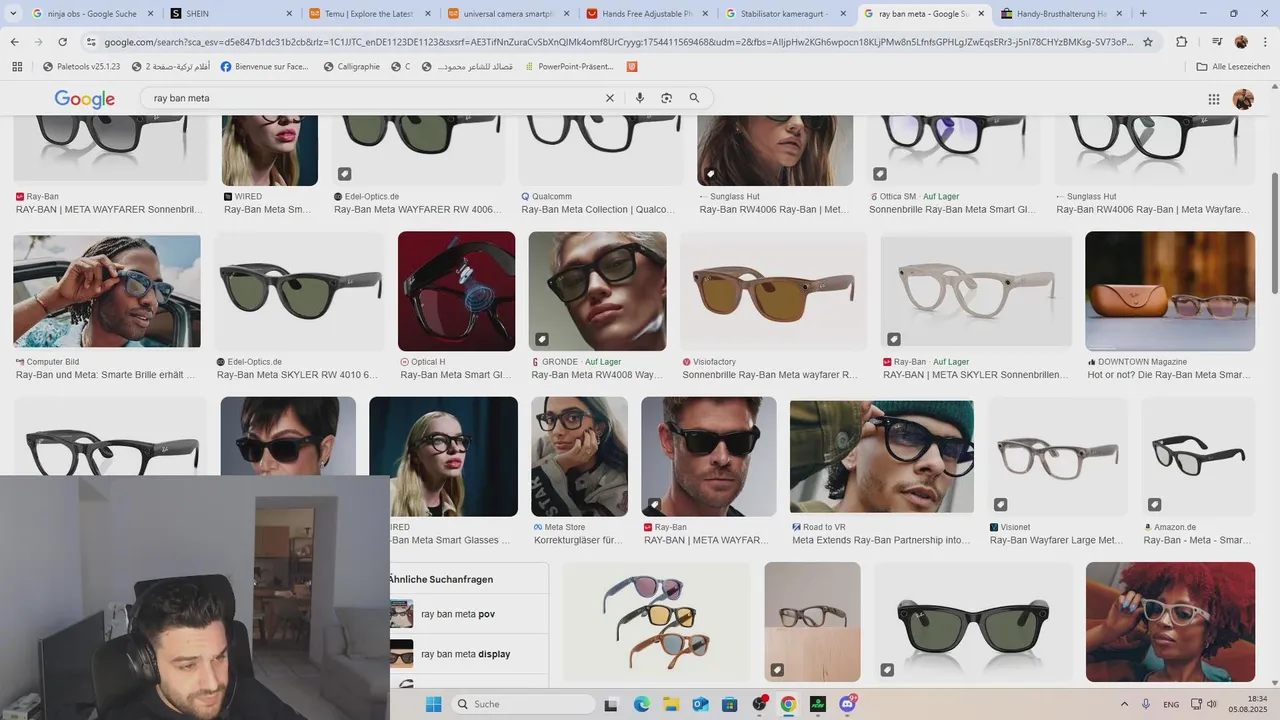
Task: Open Outlook from the taskbar
Action: pyautogui.click(x=700, y=704)
